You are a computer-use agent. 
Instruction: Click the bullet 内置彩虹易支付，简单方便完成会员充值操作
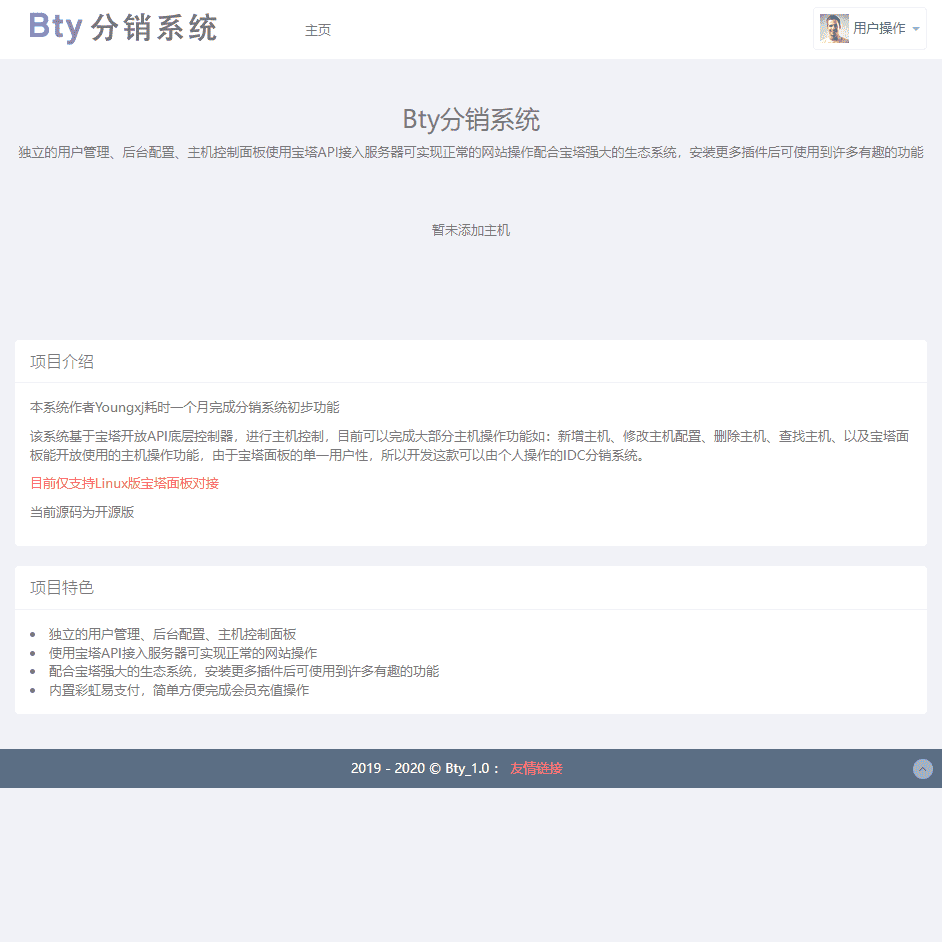click(x=179, y=690)
